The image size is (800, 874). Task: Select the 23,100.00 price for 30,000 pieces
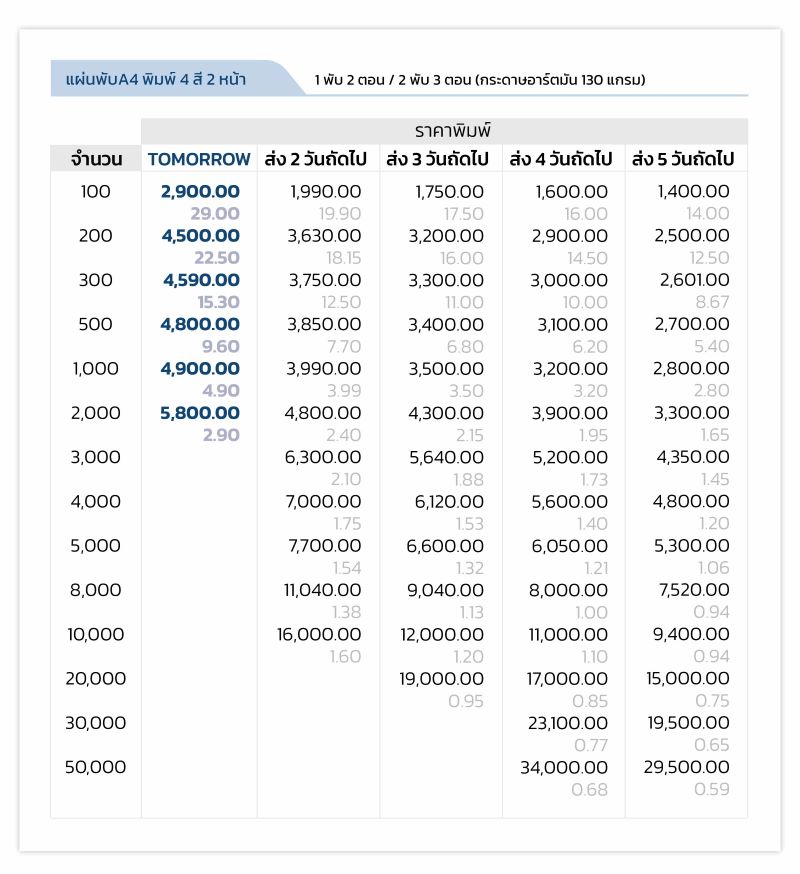tap(568, 723)
